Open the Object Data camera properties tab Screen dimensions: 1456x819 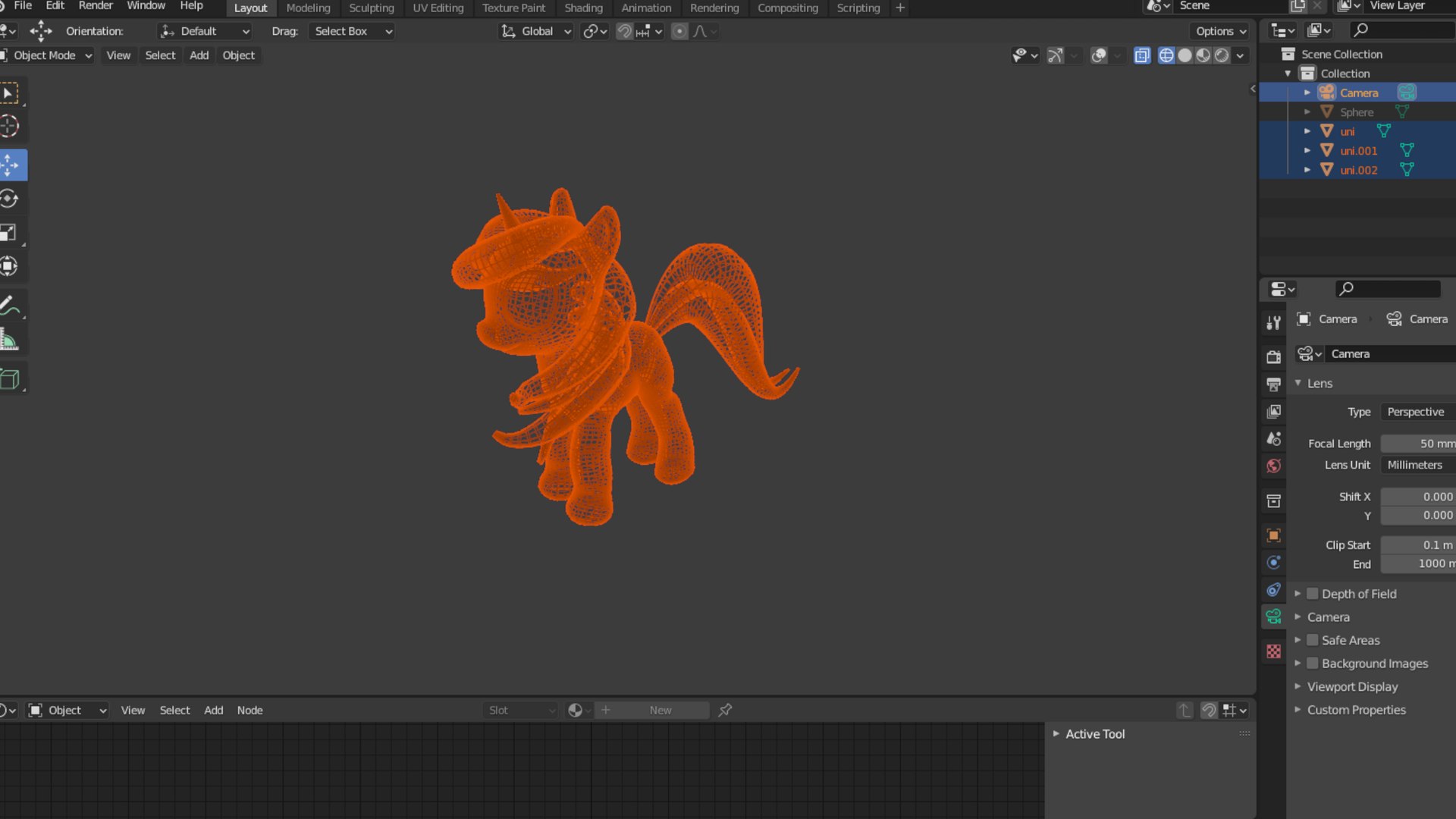(x=1274, y=617)
